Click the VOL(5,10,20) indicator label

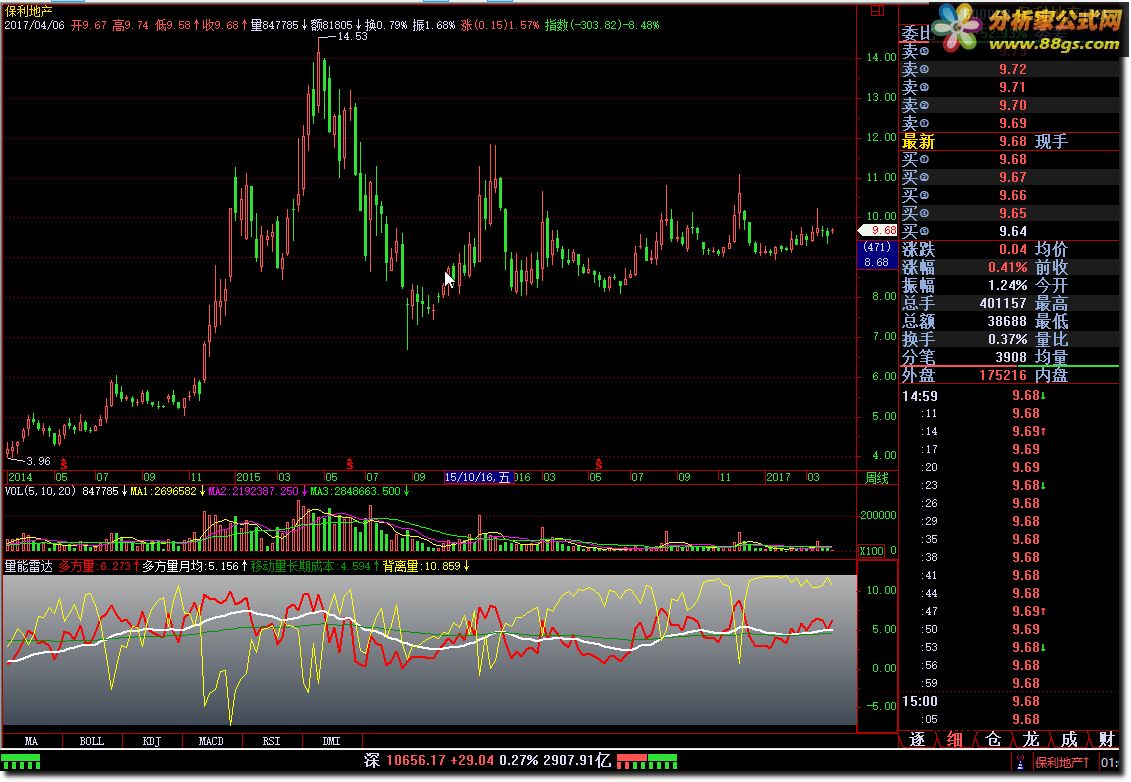click(40, 491)
